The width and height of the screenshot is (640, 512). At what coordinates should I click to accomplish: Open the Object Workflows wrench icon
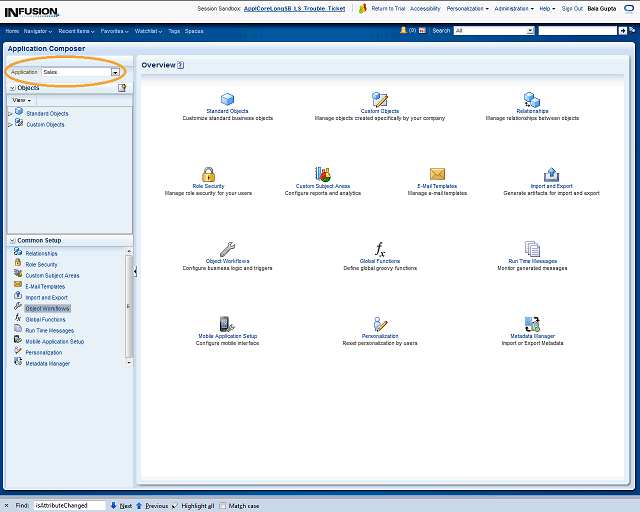click(x=227, y=249)
